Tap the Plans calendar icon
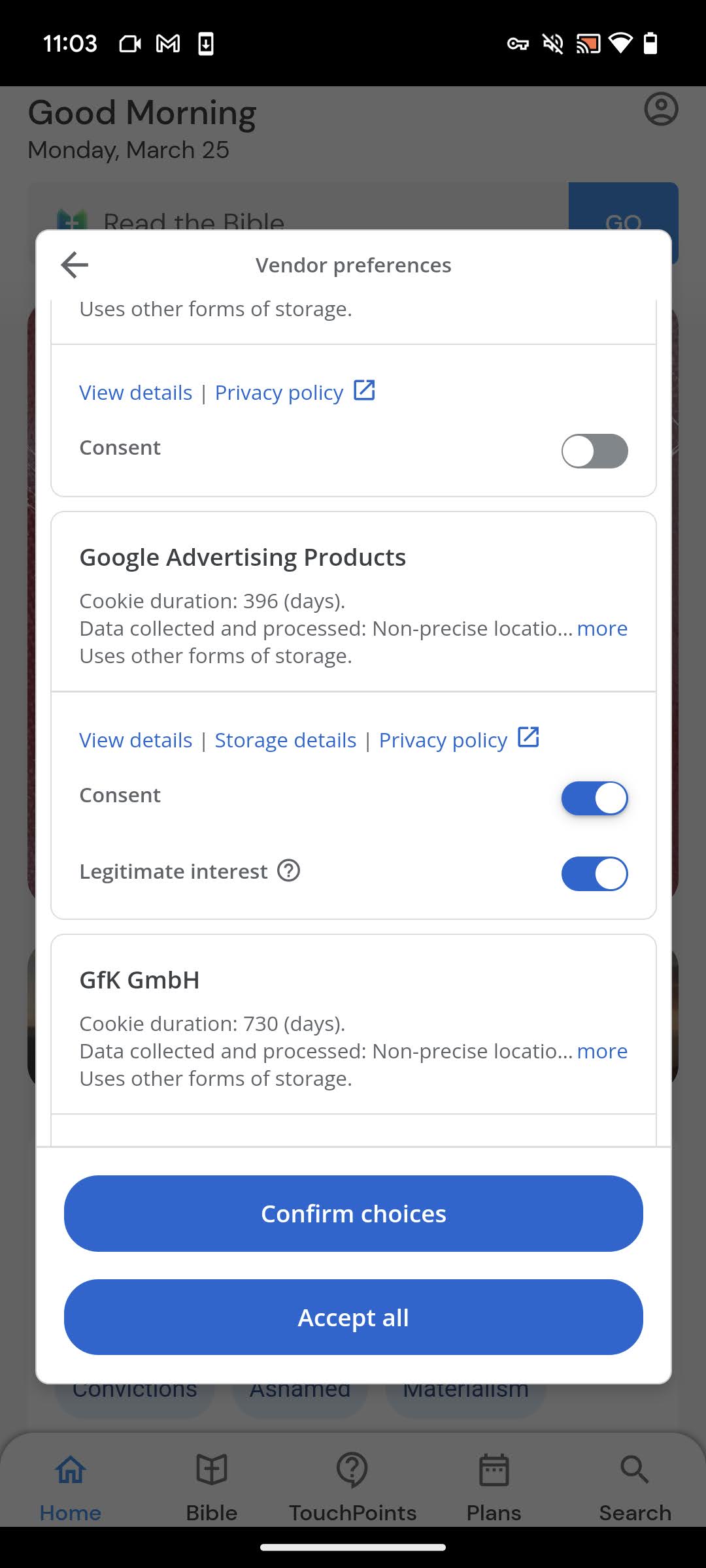Viewport: 706px width, 1568px height. tap(494, 1470)
